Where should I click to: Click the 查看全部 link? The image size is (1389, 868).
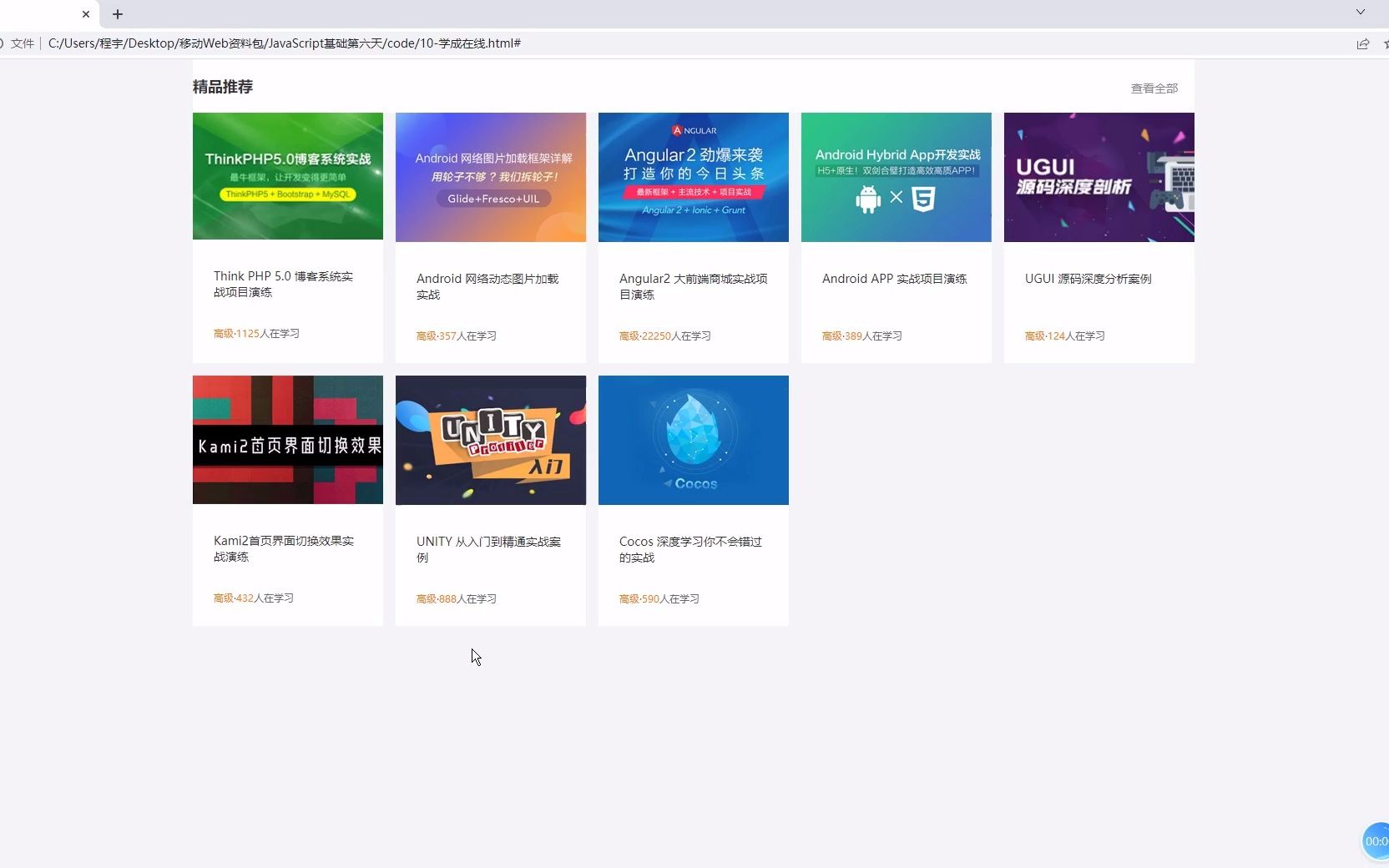tap(1154, 88)
